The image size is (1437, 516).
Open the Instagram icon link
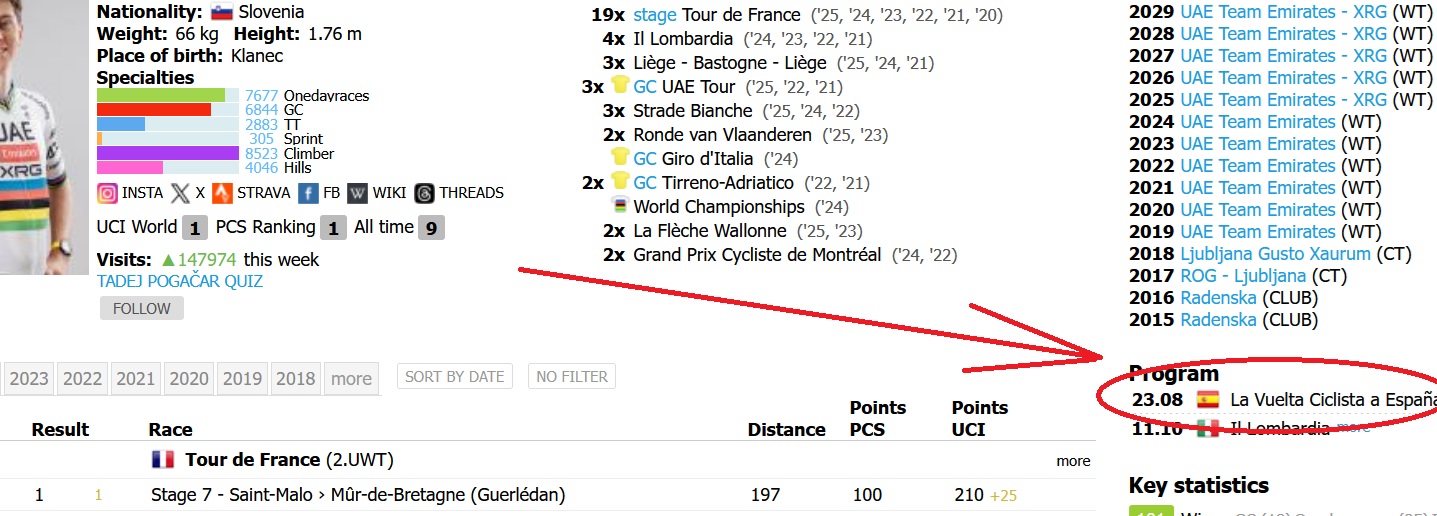(107, 193)
